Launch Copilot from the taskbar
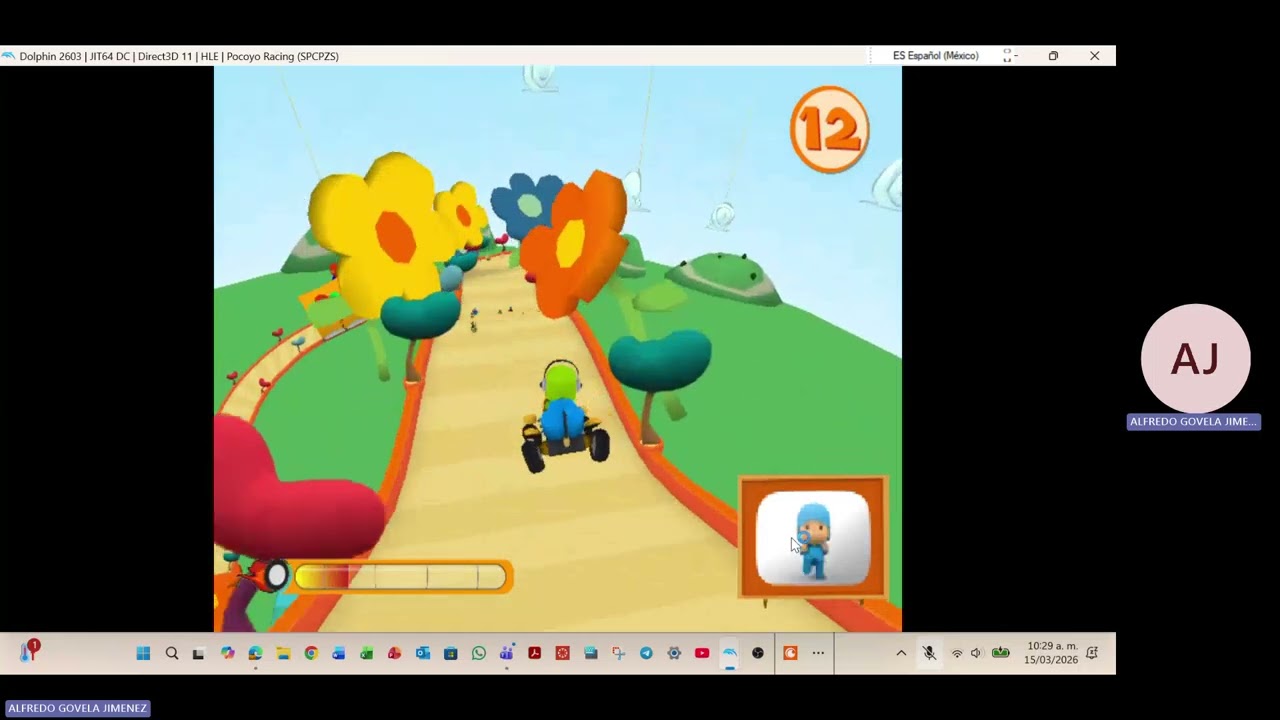Image resolution: width=1280 pixels, height=720 pixels. click(228, 653)
